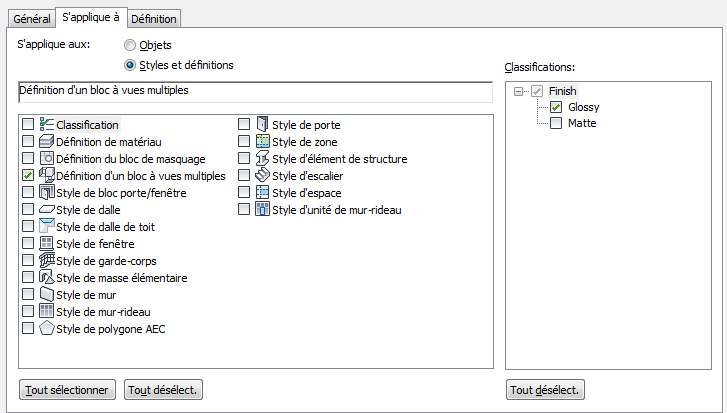Click the Style de zone icon
727x413 pixels.
[x=262, y=142]
